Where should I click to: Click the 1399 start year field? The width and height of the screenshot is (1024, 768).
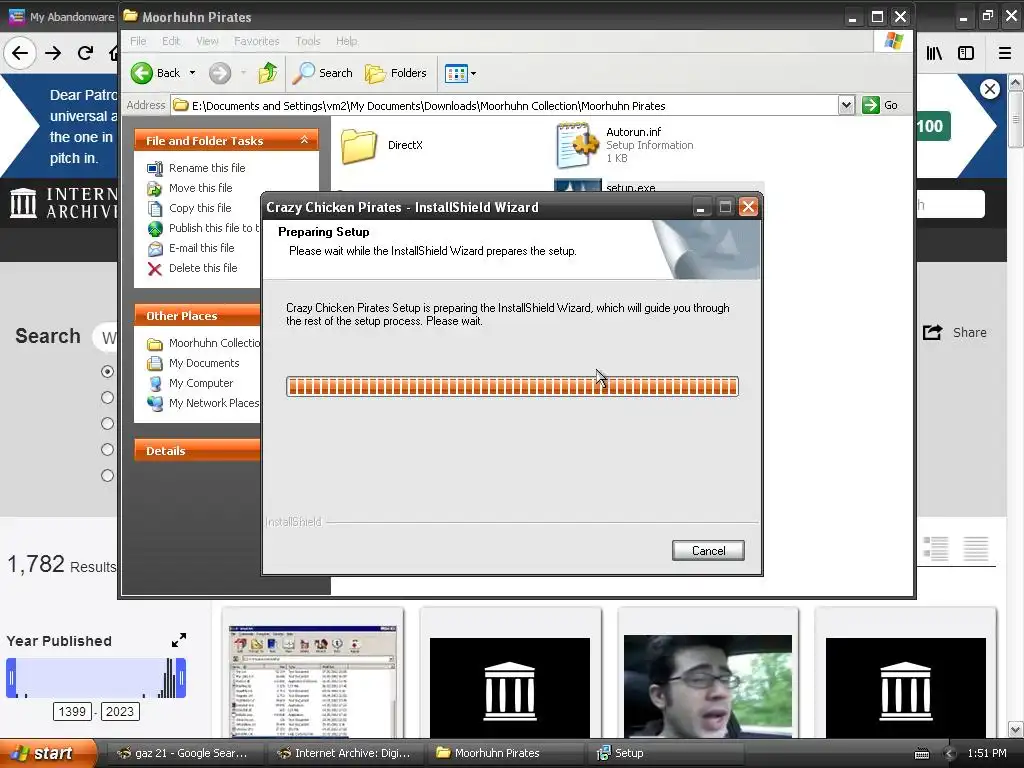(x=72, y=711)
